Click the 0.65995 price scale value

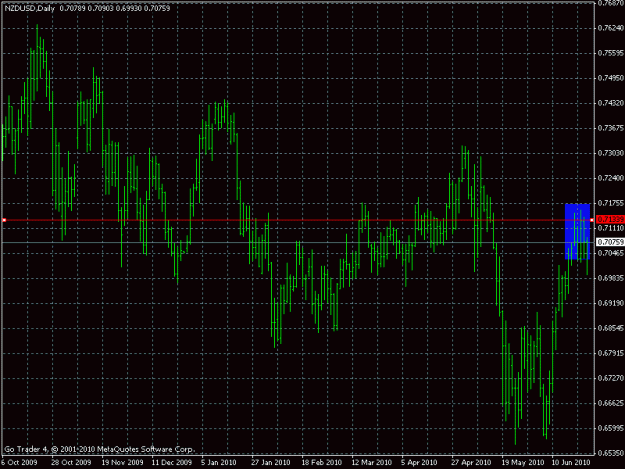pos(611,428)
